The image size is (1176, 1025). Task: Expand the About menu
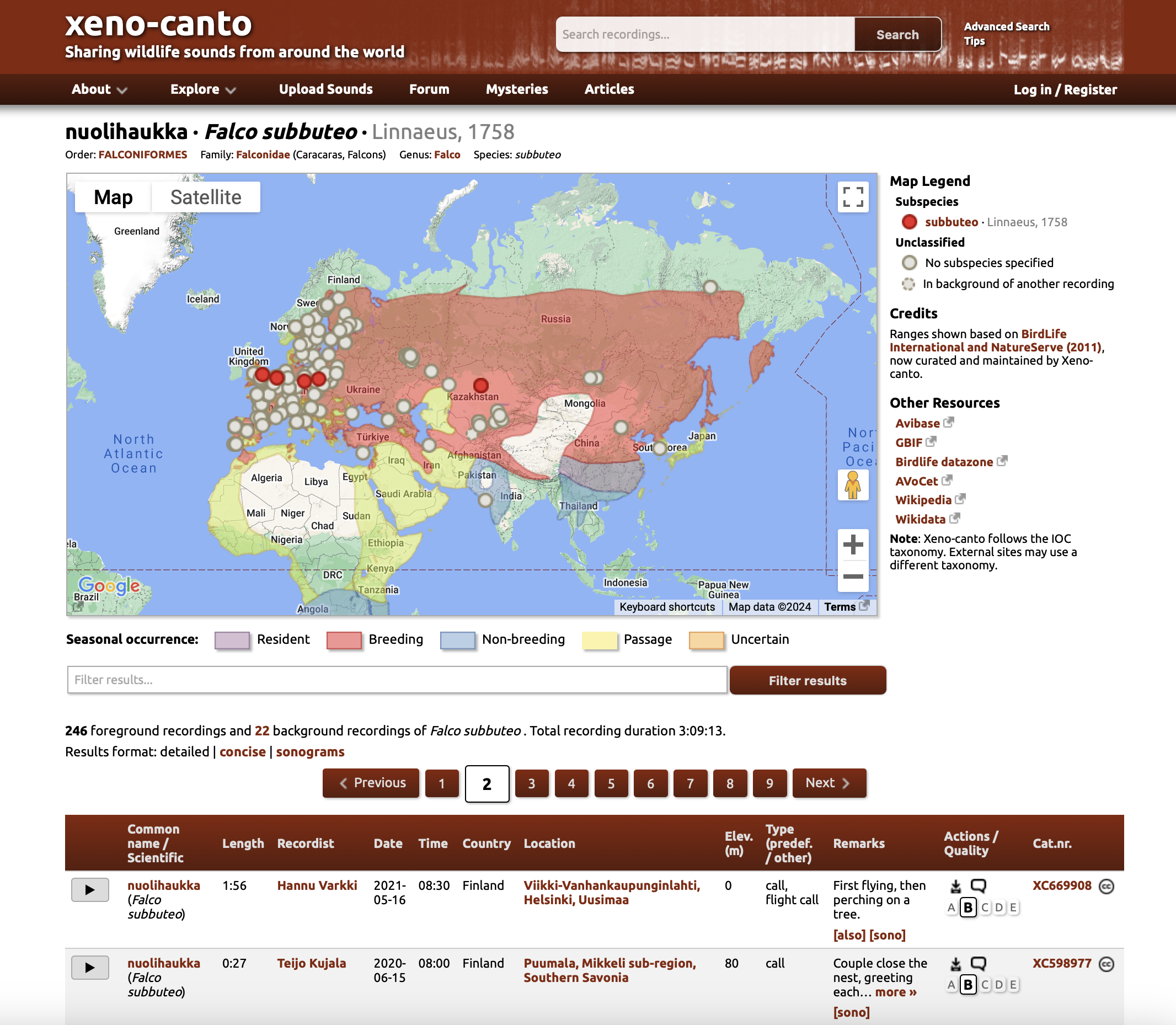click(x=99, y=89)
